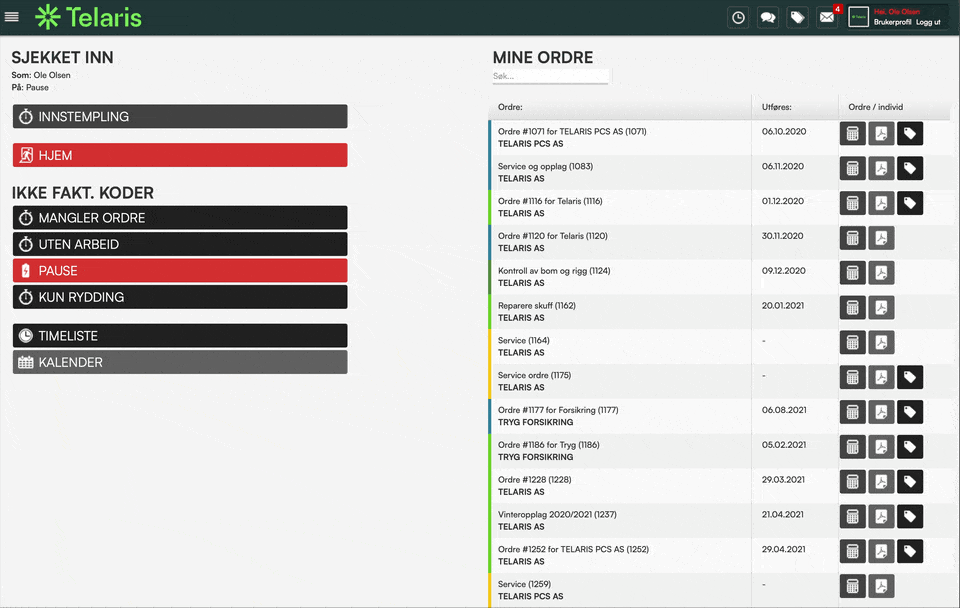Click the user avatar thumbnail in the header
This screenshot has width=960, height=608.
tap(858, 17)
